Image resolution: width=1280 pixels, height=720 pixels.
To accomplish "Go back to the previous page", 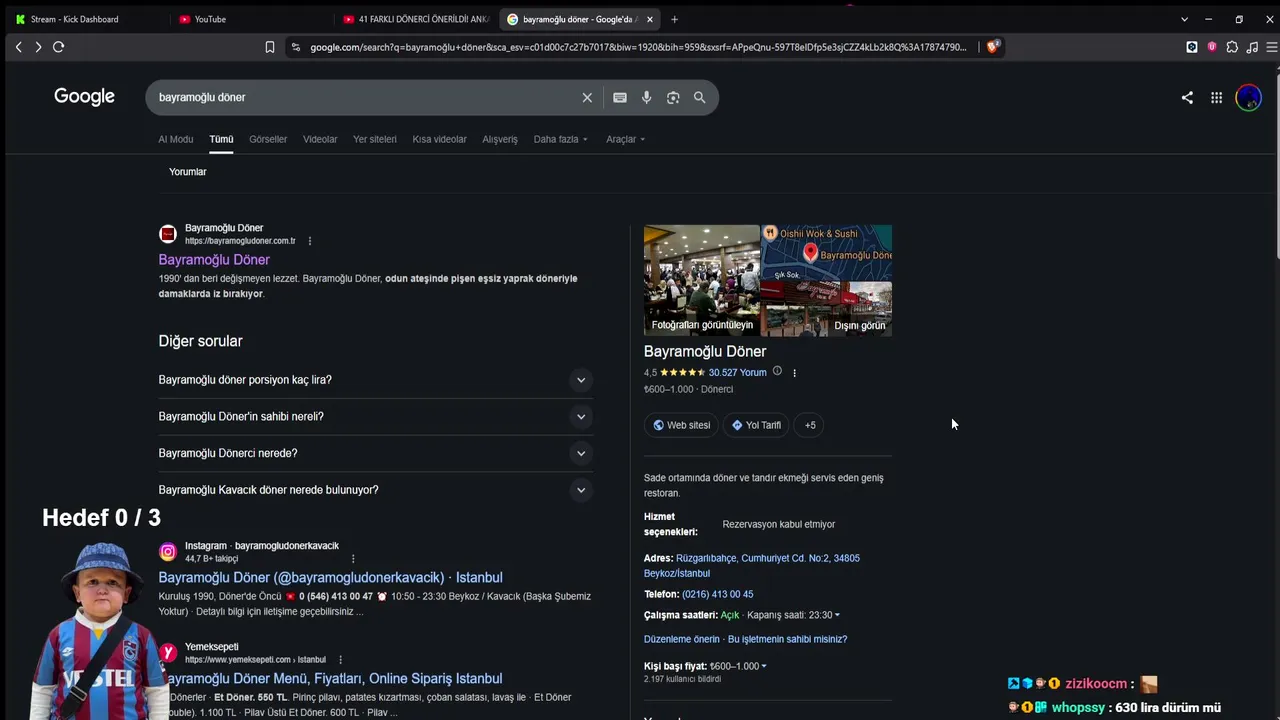I will (18, 47).
